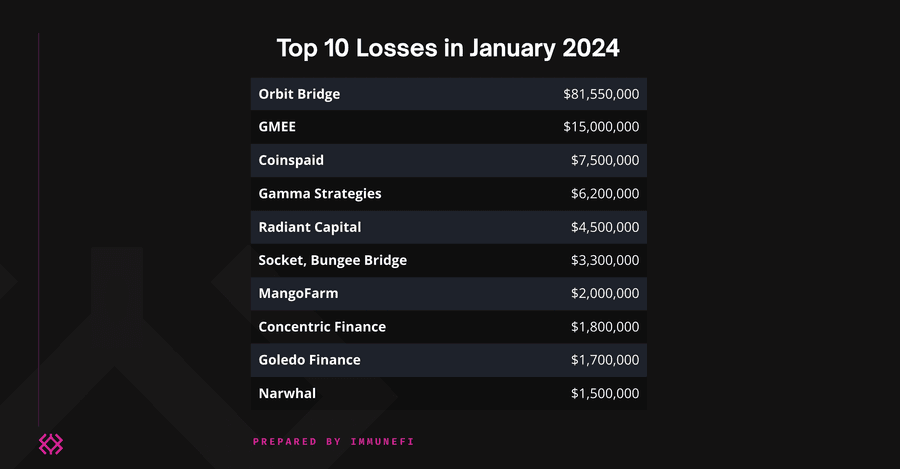The height and width of the screenshot is (469, 900).
Task: Click the pink Immunefi logo icon
Action: [x=50, y=444]
